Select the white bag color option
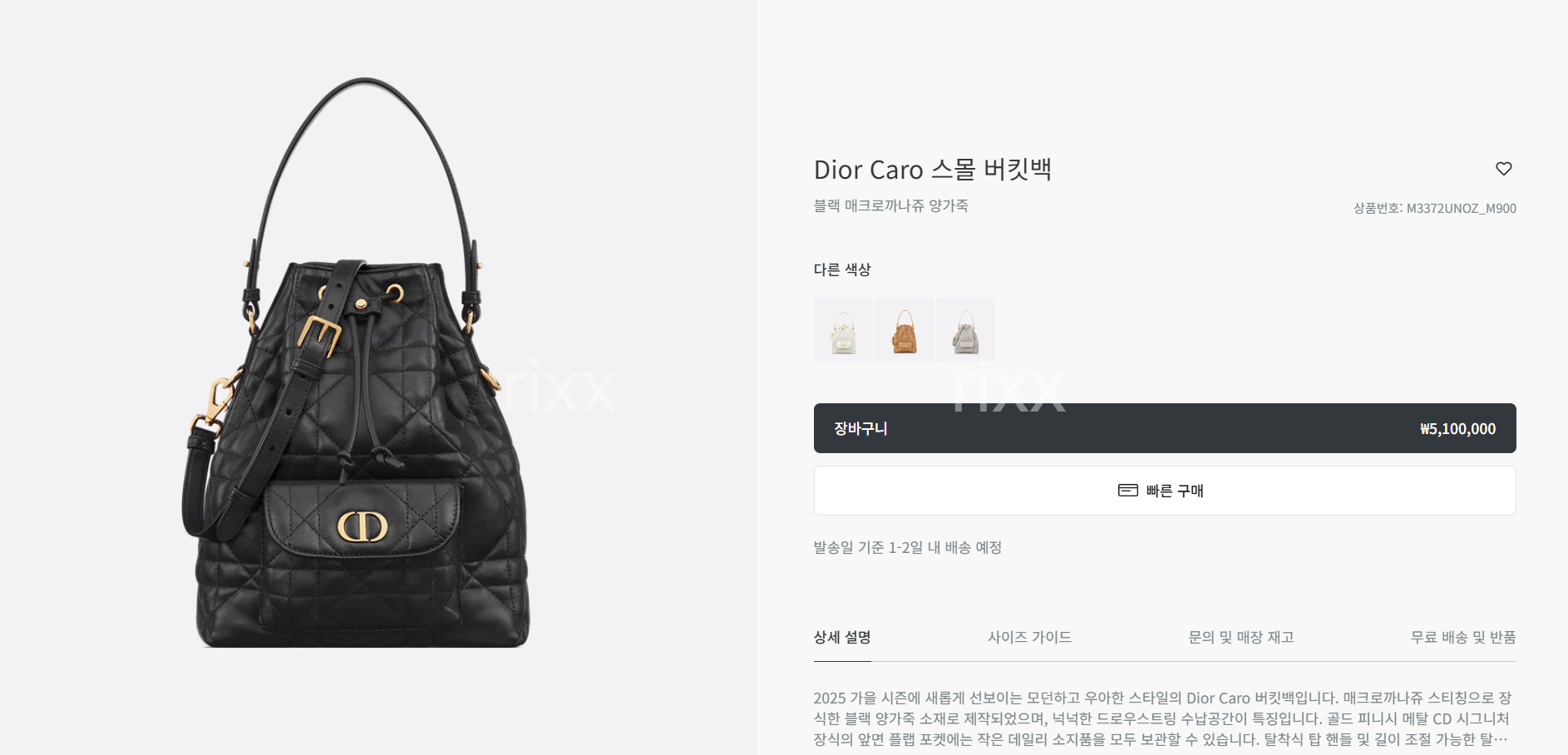Screen dimensions: 1568x755 tap(843, 330)
